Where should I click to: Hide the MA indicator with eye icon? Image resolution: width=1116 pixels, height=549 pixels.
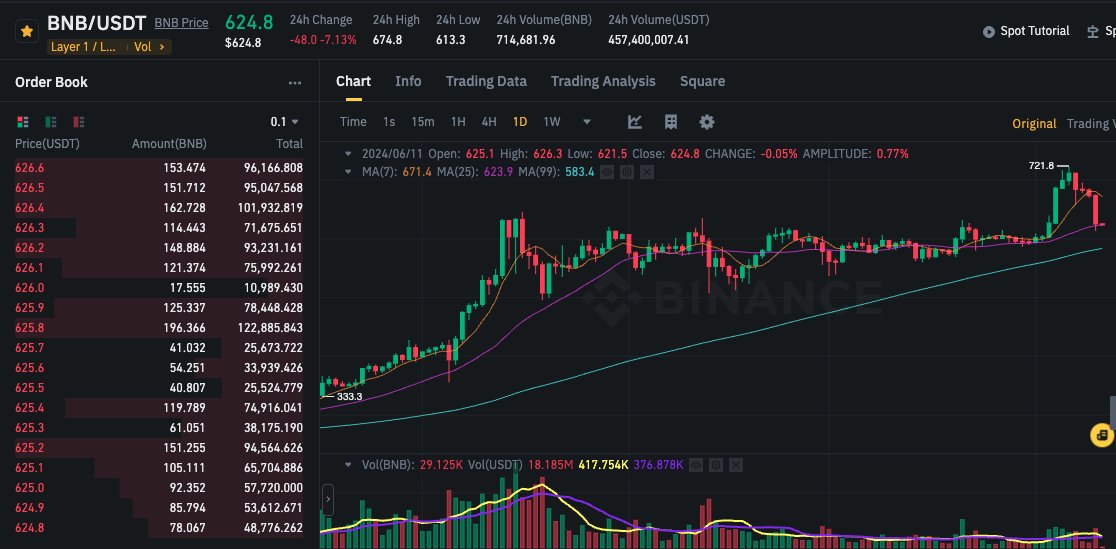click(607, 172)
